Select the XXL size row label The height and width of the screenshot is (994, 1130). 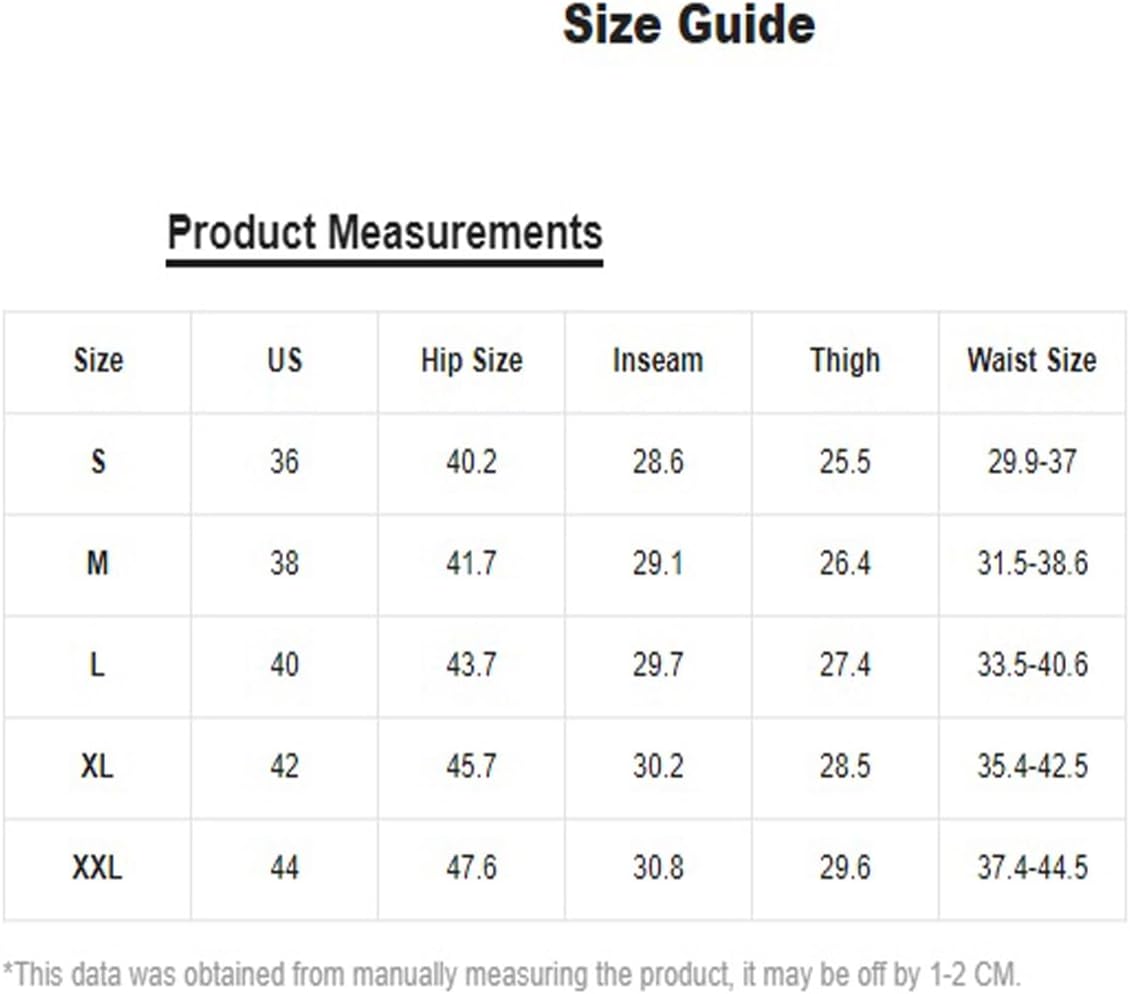point(97,867)
